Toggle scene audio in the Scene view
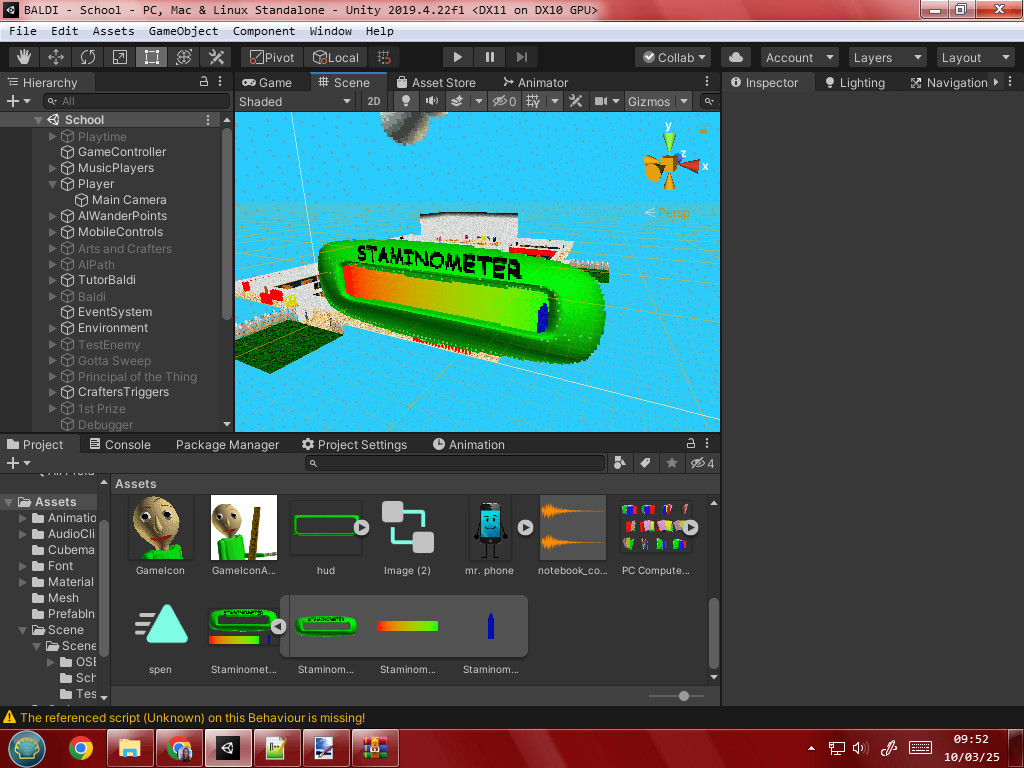The height and width of the screenshot is (768, 1024). 430,101
